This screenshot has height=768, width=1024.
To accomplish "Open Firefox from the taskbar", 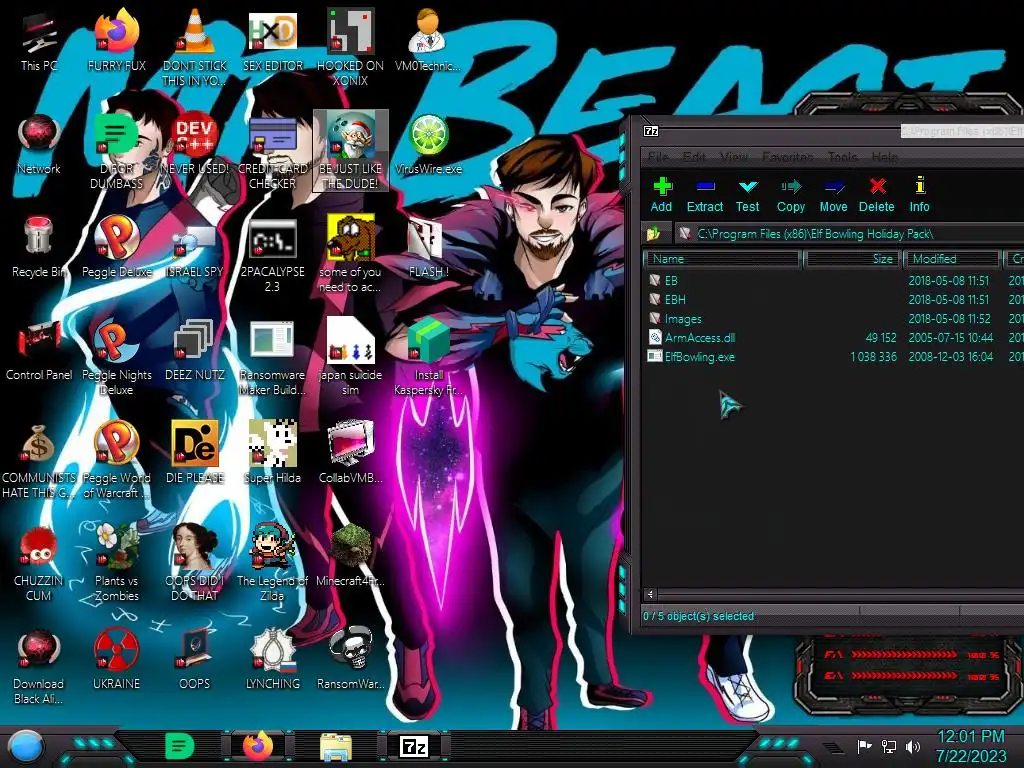I will pyautogui.click(x=258, y=746).
